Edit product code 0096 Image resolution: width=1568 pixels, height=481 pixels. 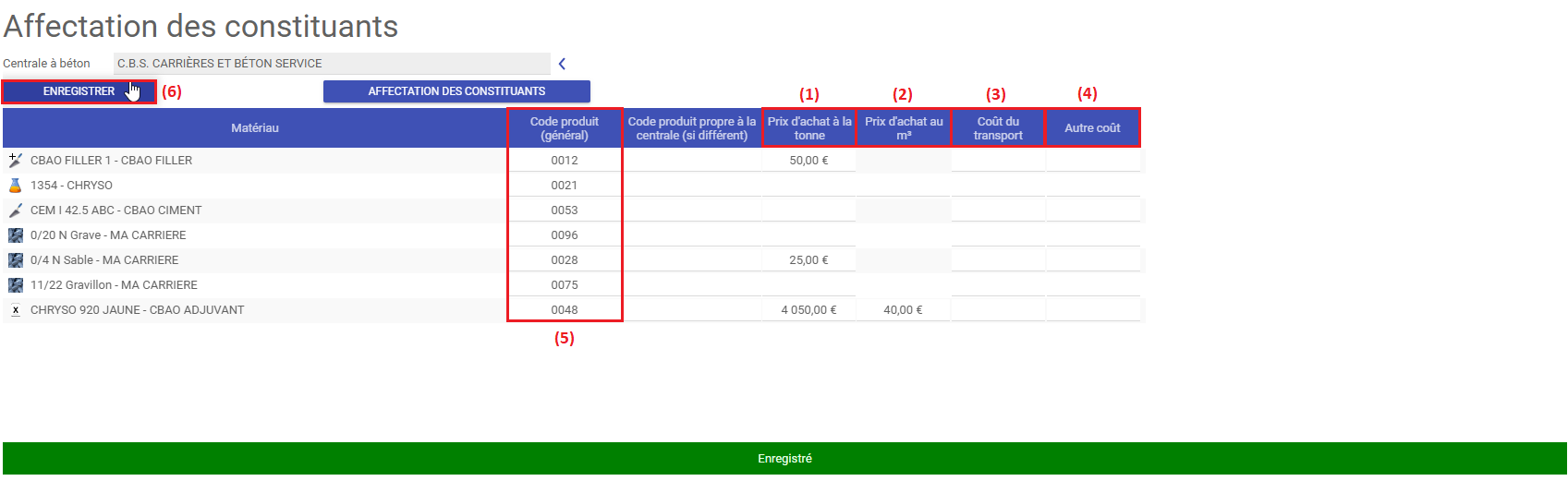pyautogui.click(x=565, y=234)
